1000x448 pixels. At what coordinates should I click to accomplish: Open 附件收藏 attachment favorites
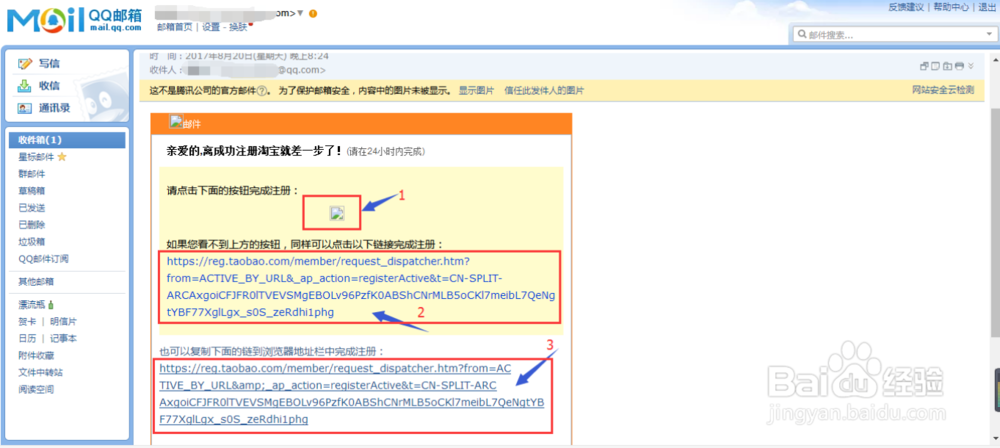[36, 355]
